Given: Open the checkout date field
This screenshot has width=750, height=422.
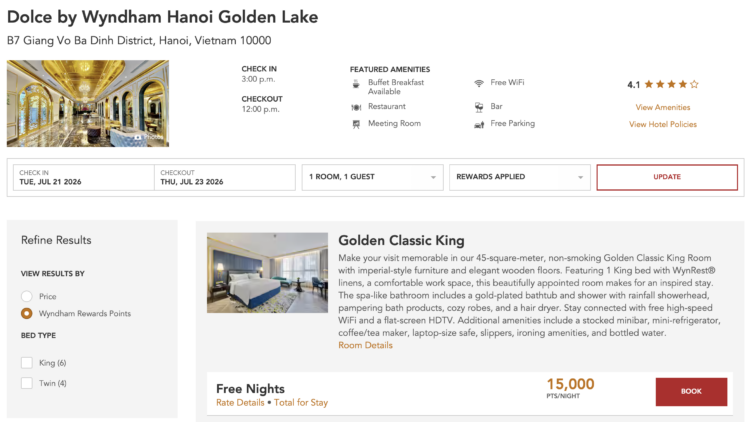Looking at the screenshot, I should coord(225,177).
